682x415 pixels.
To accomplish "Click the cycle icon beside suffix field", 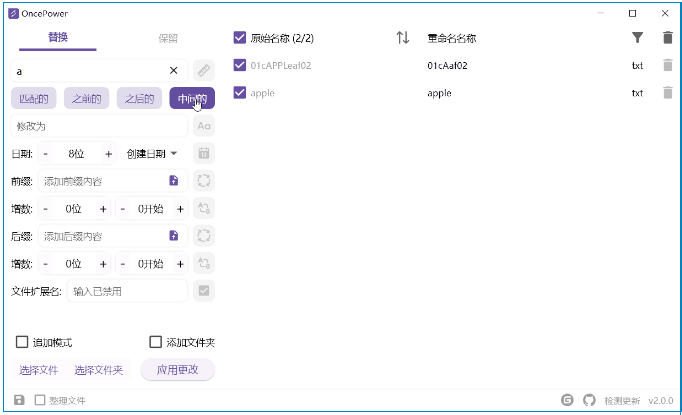I will (204, 236).
